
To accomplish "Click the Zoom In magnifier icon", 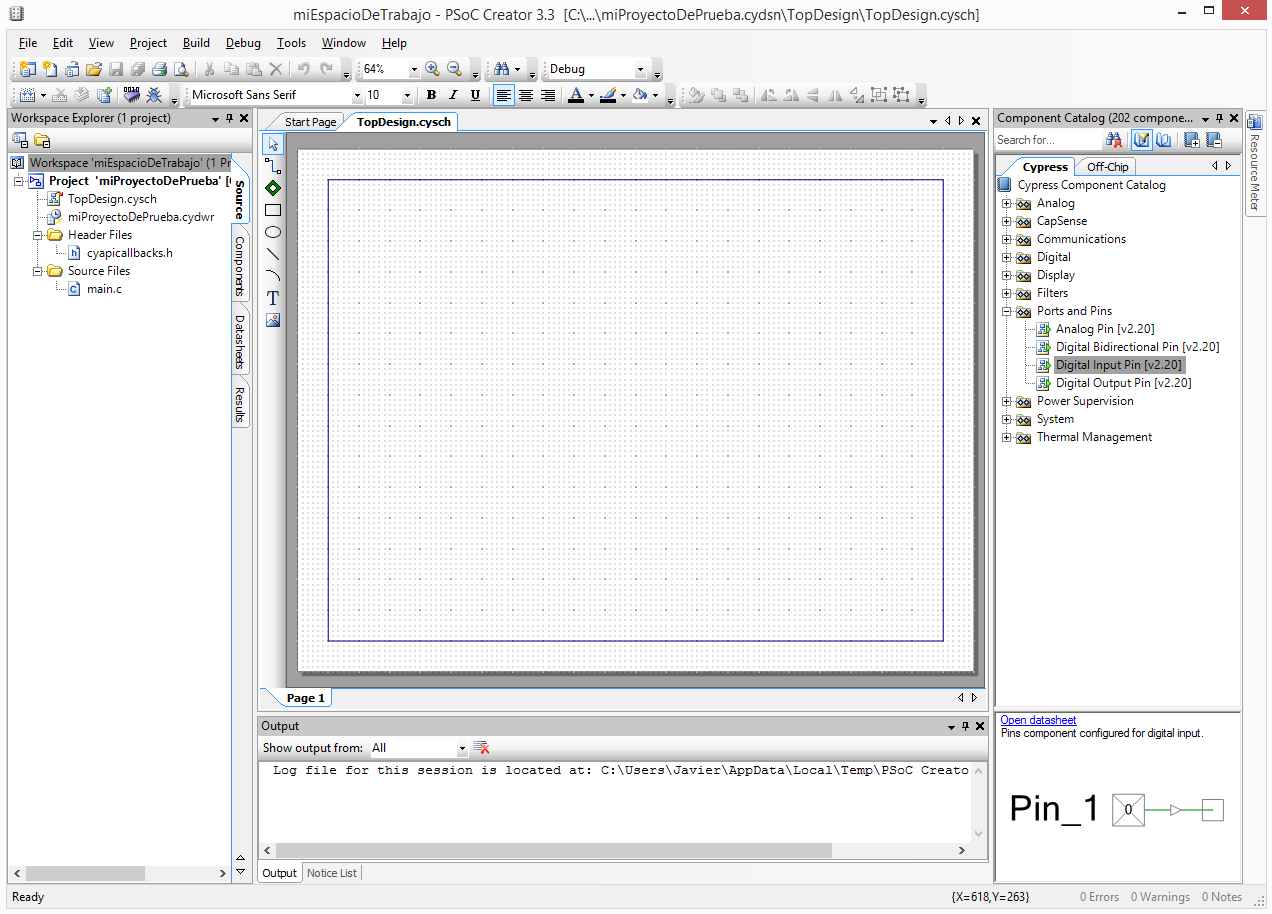I will (x=432, y=69).
